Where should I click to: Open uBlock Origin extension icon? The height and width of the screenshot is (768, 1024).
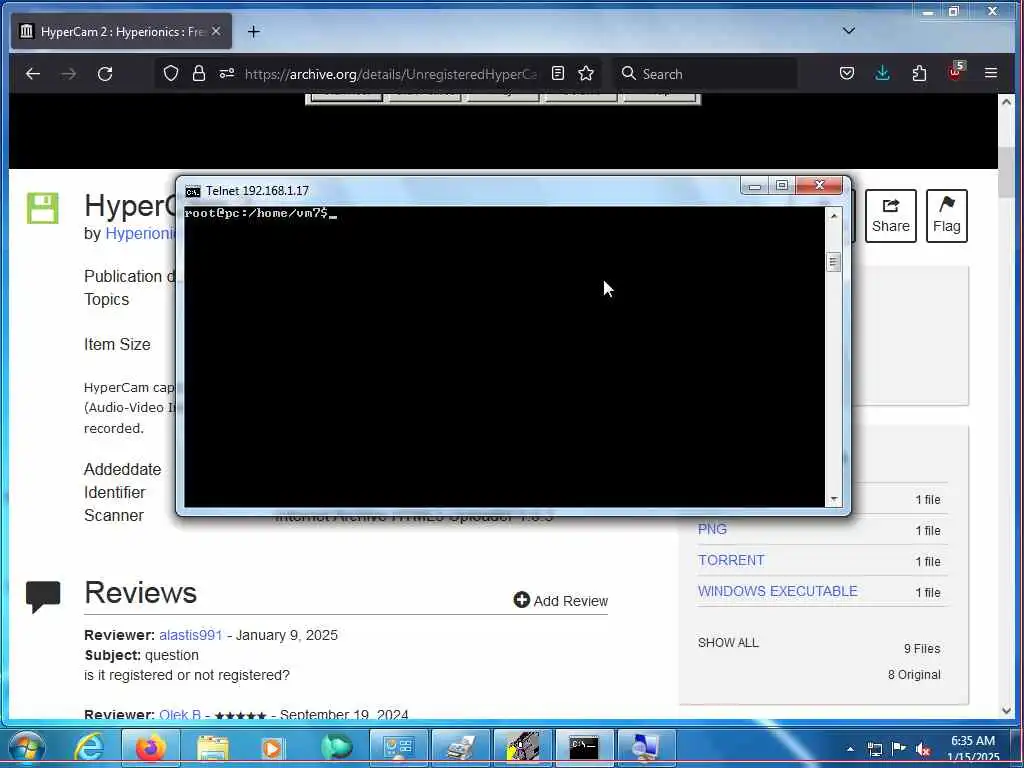point(956,71)
